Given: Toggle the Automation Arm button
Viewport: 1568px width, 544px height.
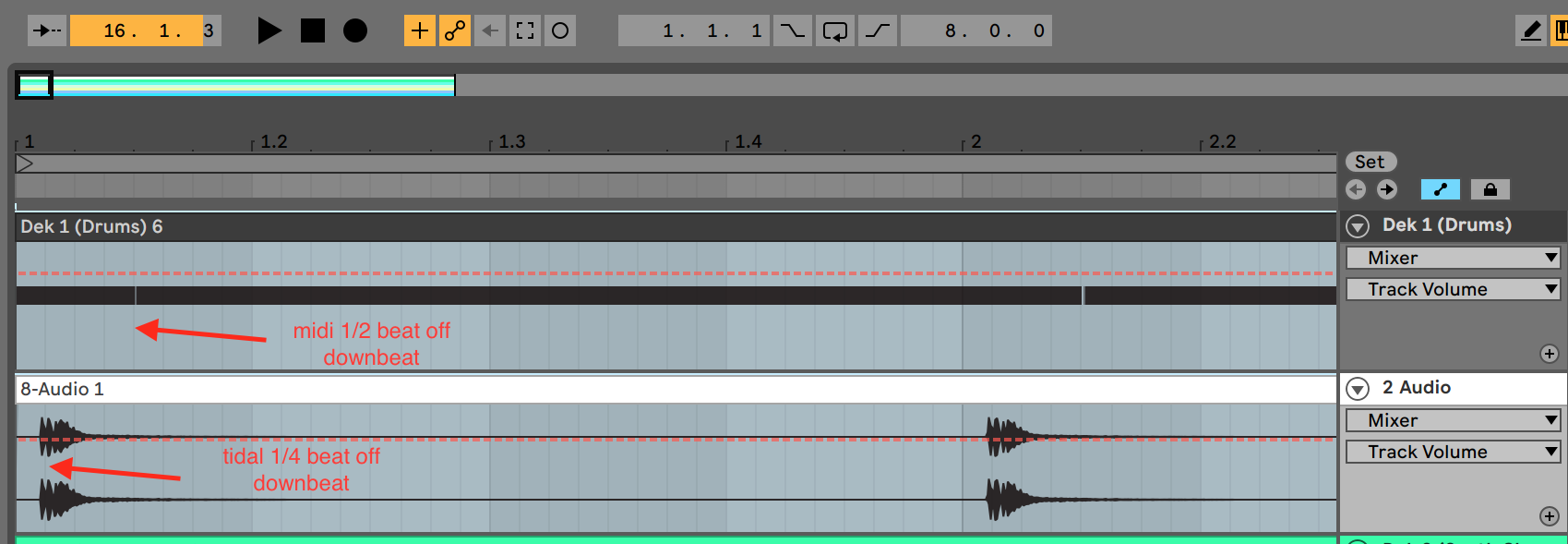Looking at the screenshot, I should click(454, 30).
